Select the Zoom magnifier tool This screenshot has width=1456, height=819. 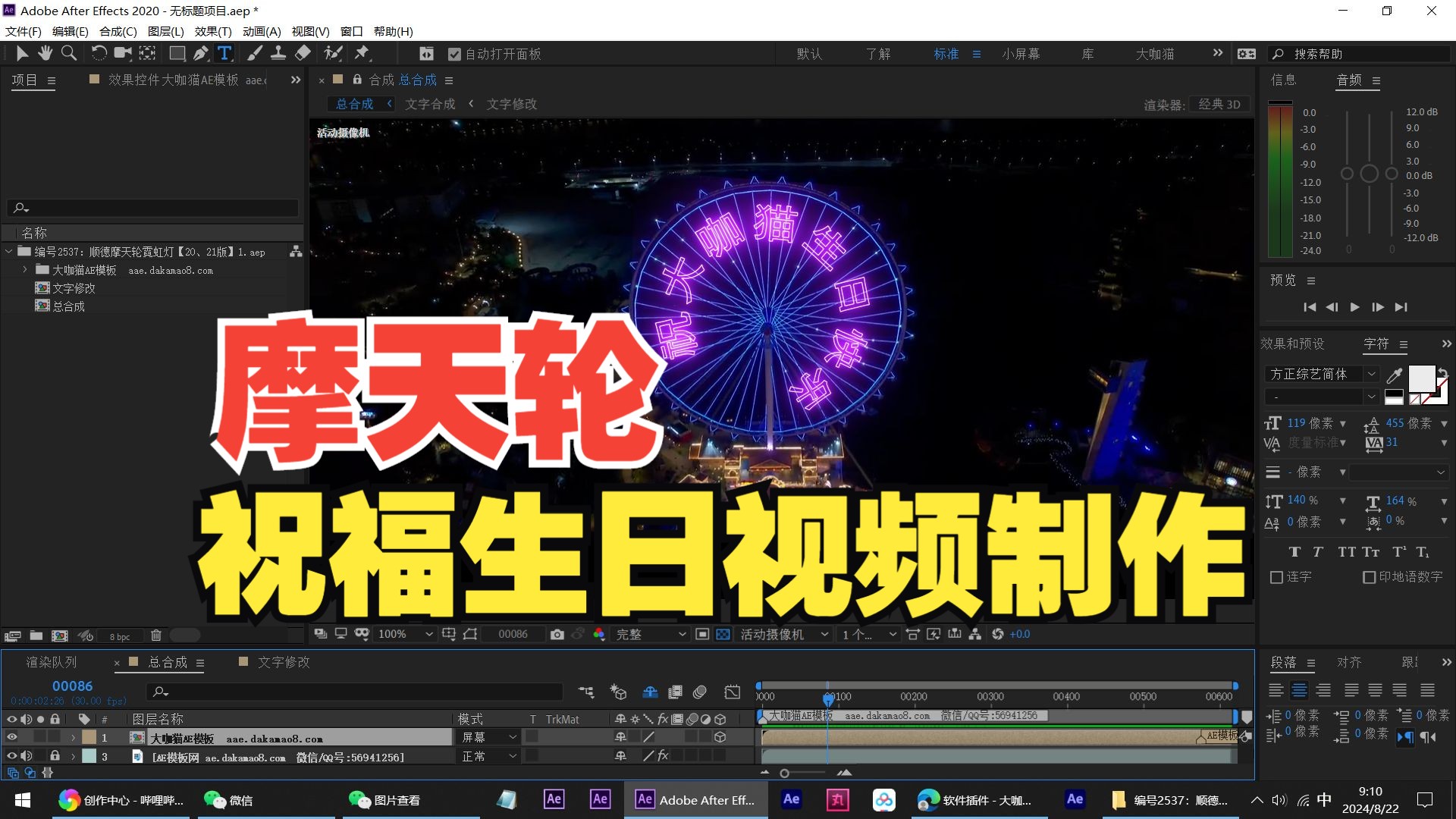point(69,53)
